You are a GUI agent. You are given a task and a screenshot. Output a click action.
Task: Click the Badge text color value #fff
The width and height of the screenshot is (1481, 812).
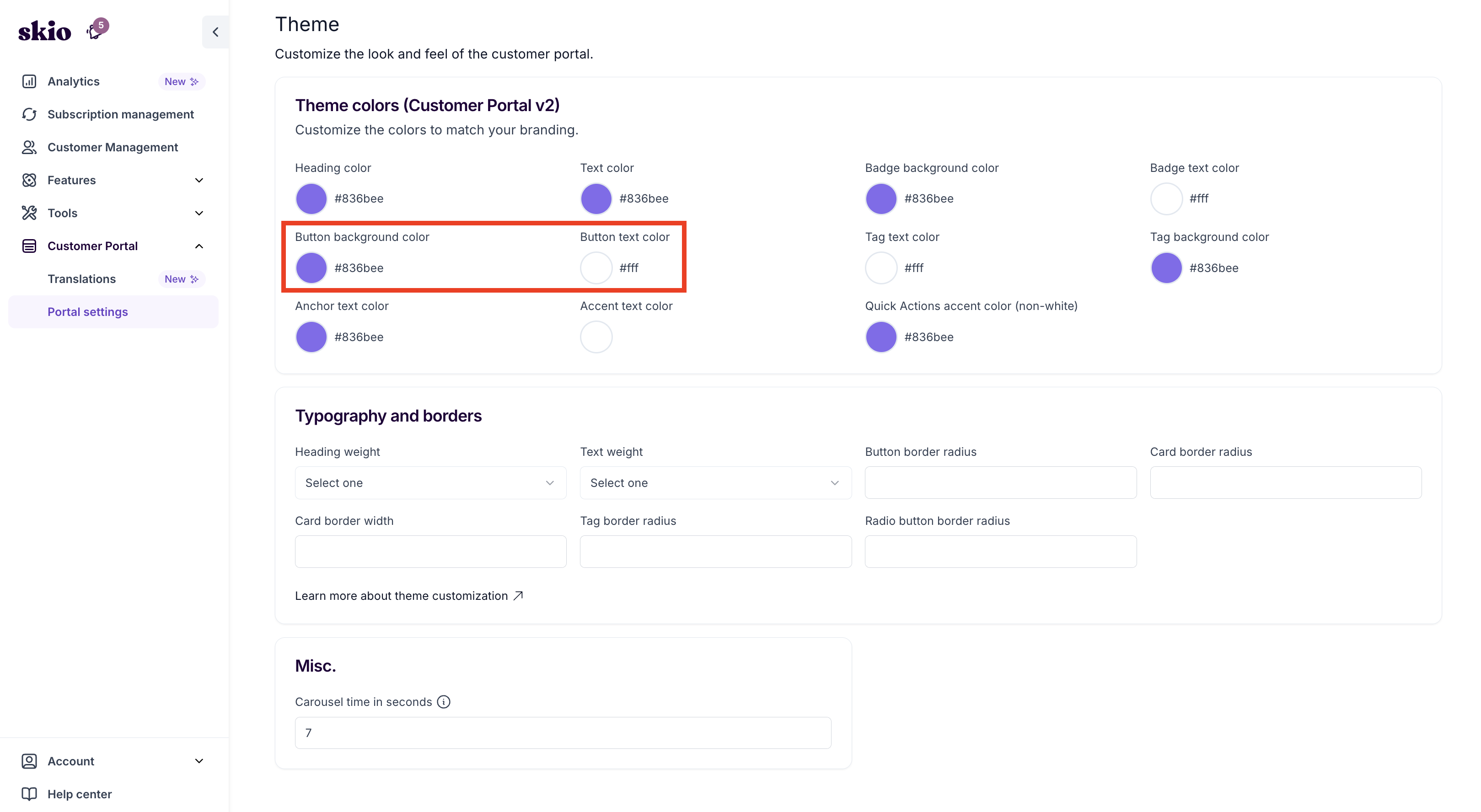pyautogui.click(x=1199, y=198)
